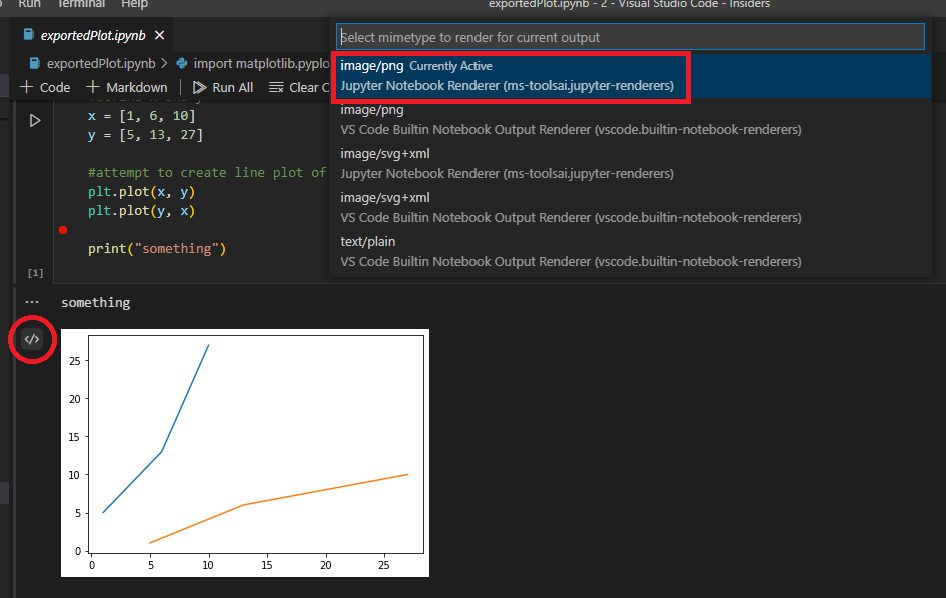Close the exportedPlot.ipynb tab
946x598 pixels.
click(x=161, y=36)
